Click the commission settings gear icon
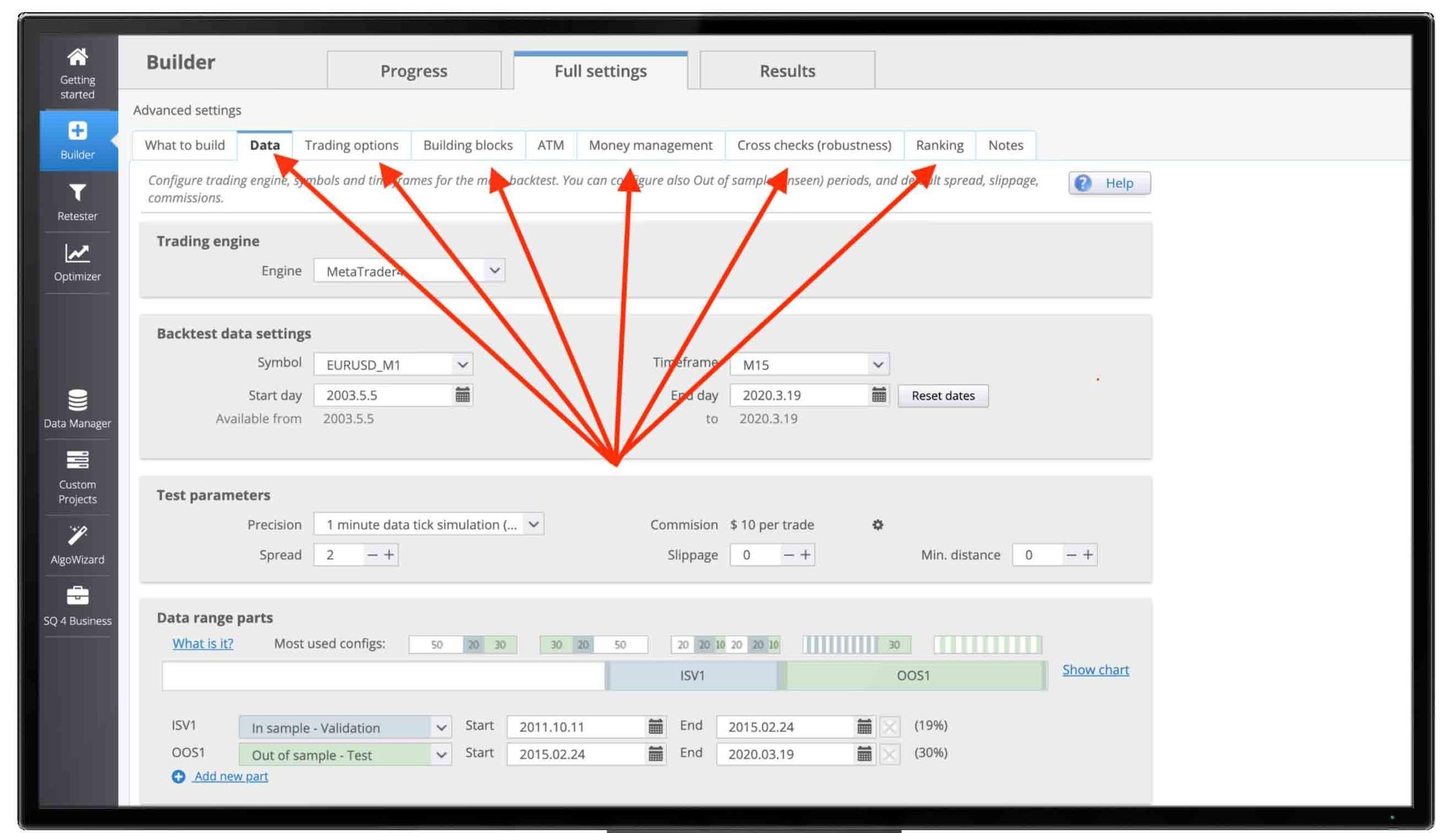The image size is (1456, 833). (877, 525)
